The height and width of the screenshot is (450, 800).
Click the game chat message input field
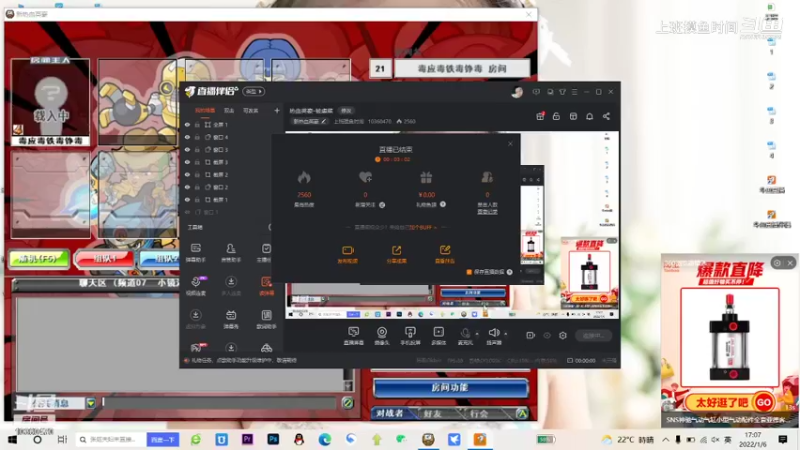pos(219,403)
